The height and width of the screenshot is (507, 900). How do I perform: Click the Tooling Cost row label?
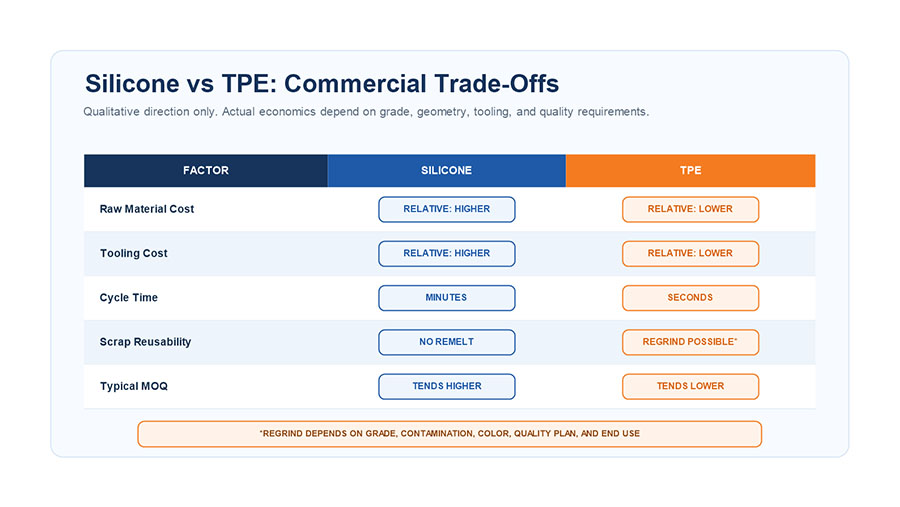pos(134,253)
